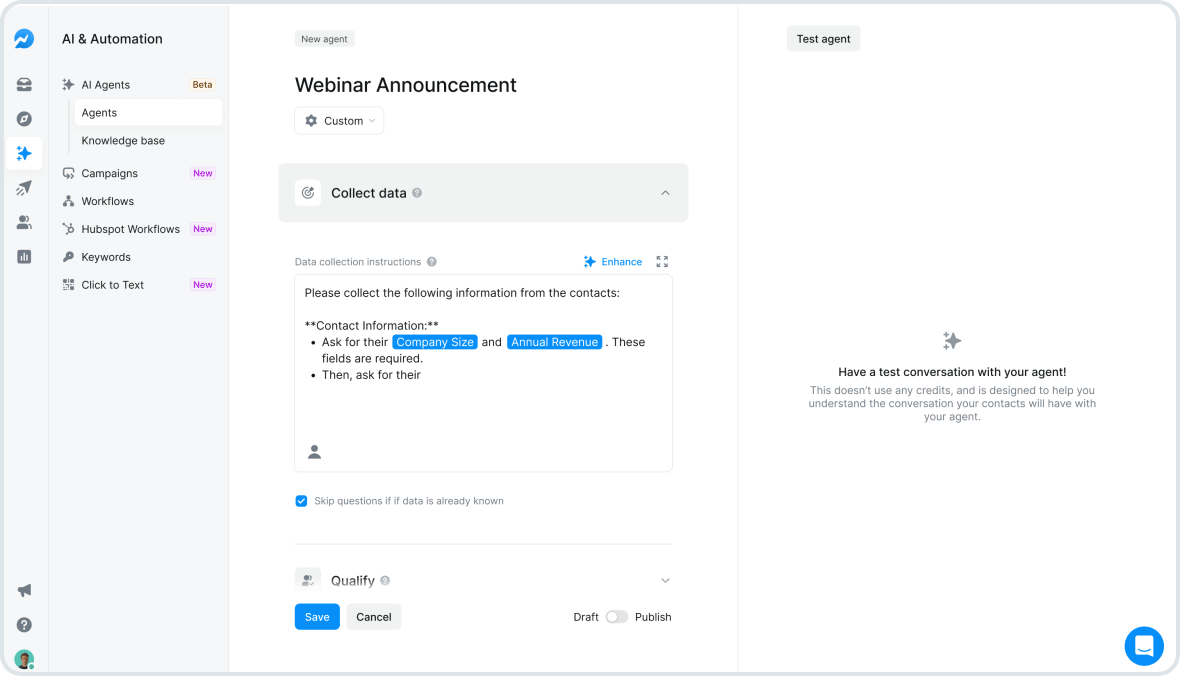
Task: Open the Custom agent type dropdown
Action: pos(339,120)
